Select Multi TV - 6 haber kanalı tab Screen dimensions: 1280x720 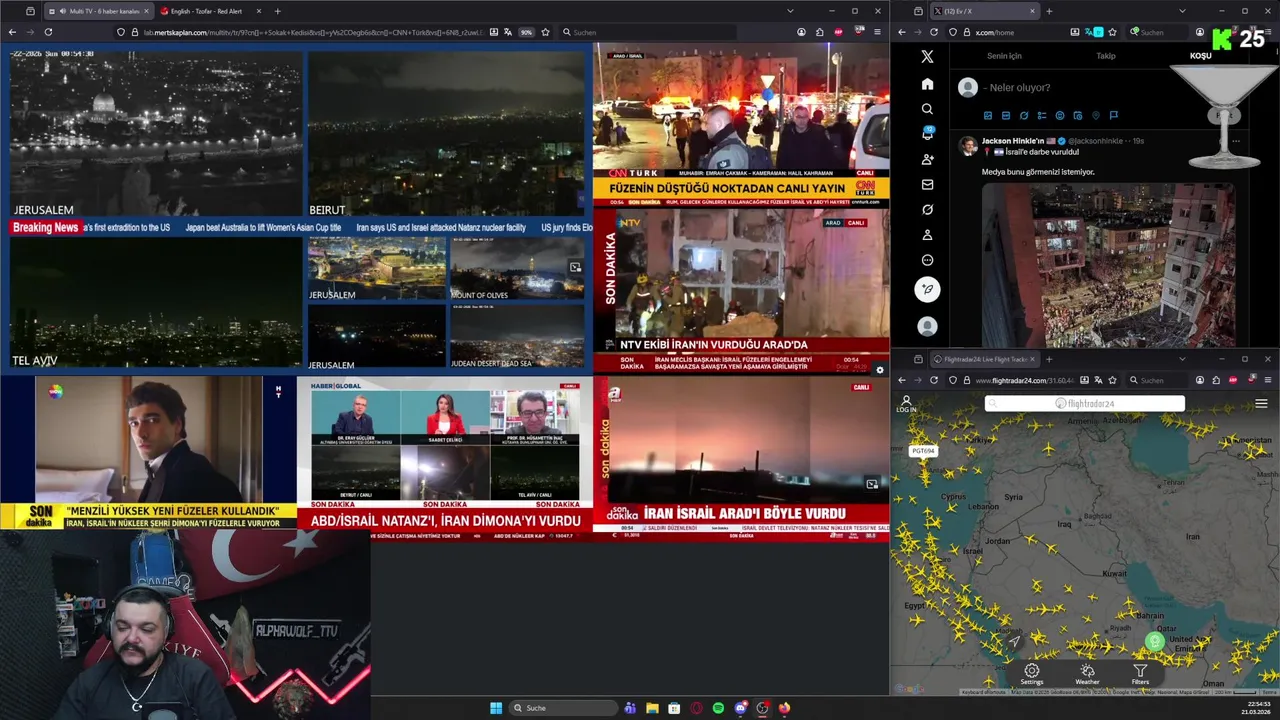point(97,11)
